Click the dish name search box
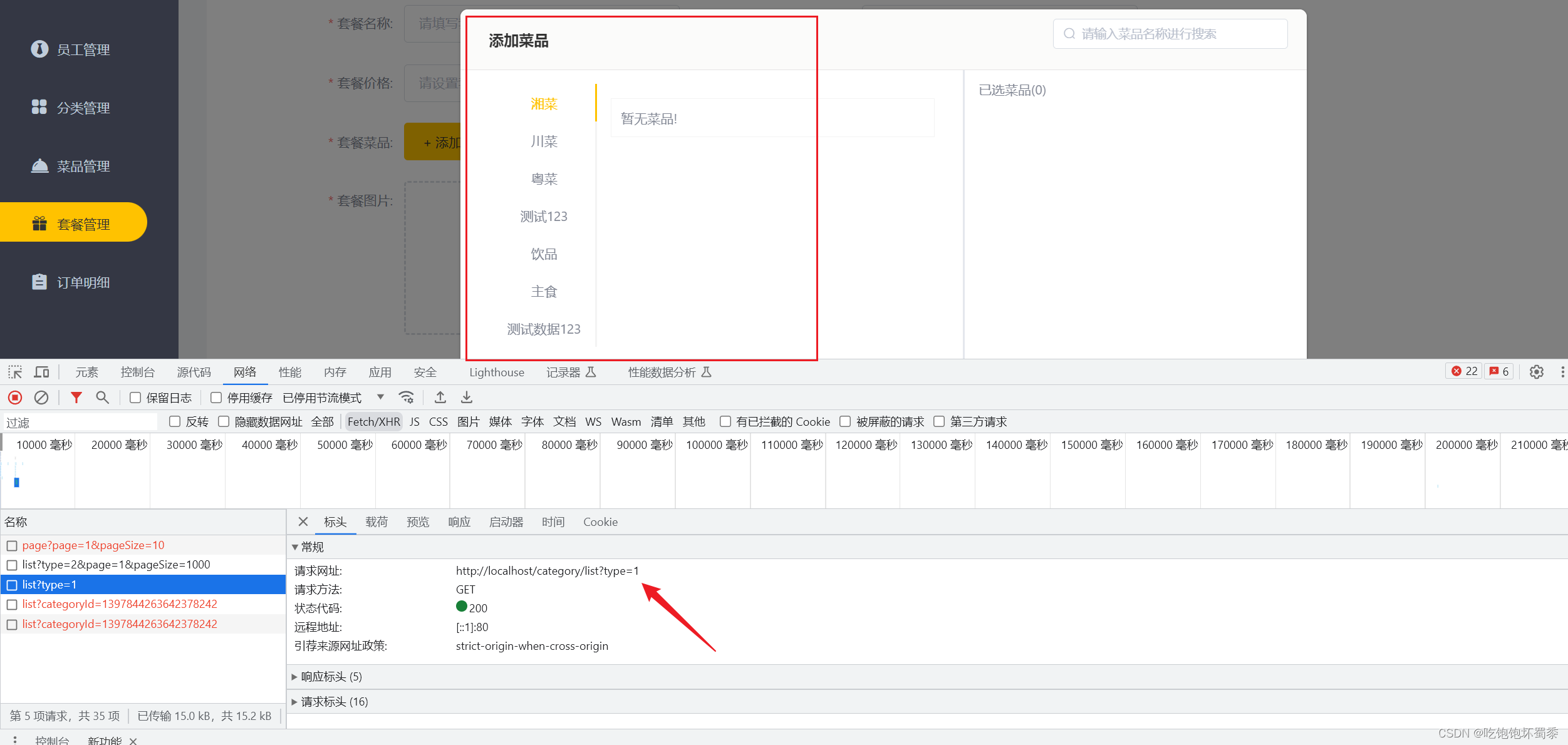This screenshot has height=745, width=1568. tap(1169, 33)
